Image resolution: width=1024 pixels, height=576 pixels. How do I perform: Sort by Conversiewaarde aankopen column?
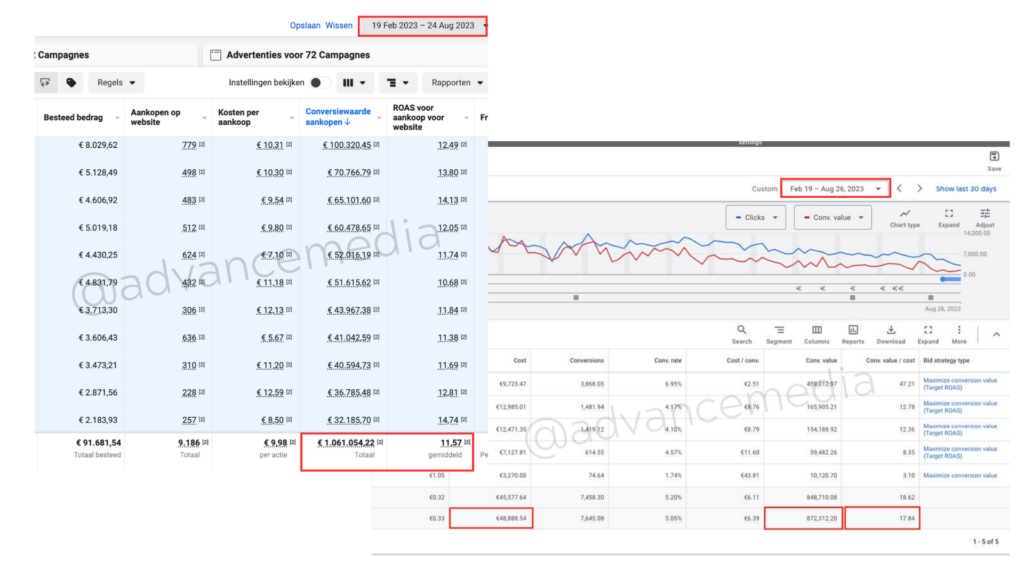[343, 119]
